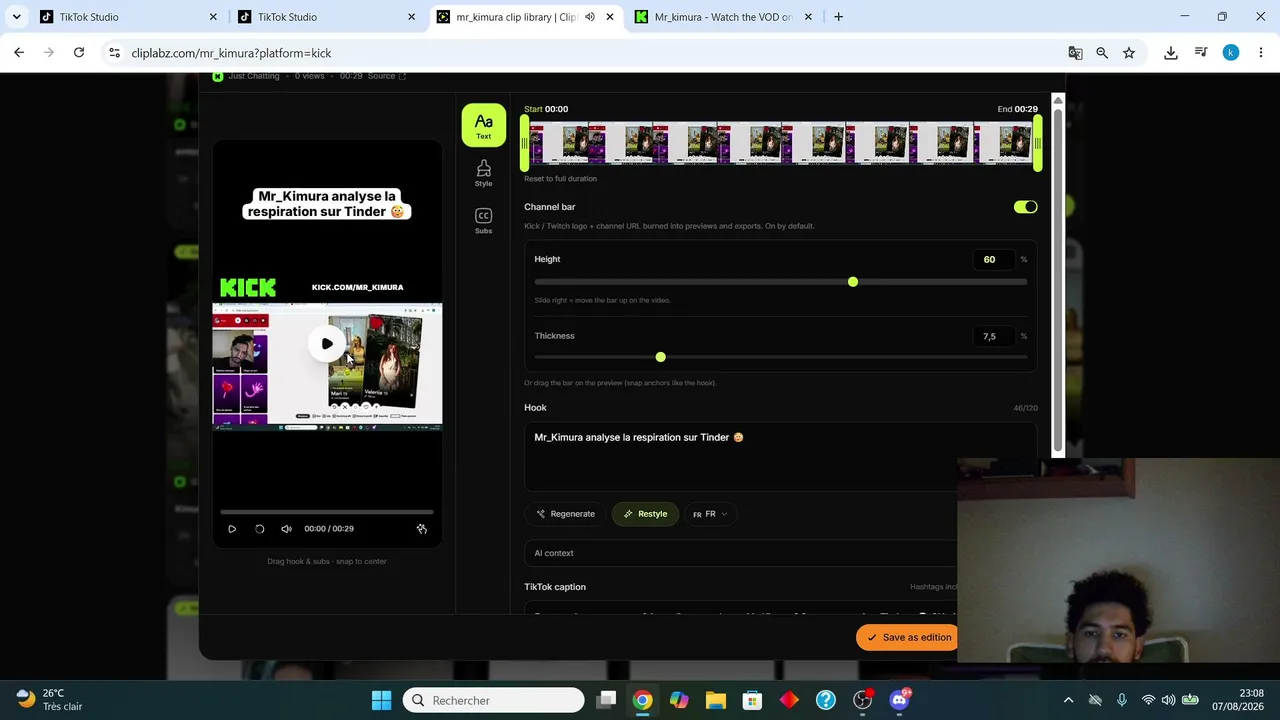Grab the timeline end trim handle

click(1038, 143)
